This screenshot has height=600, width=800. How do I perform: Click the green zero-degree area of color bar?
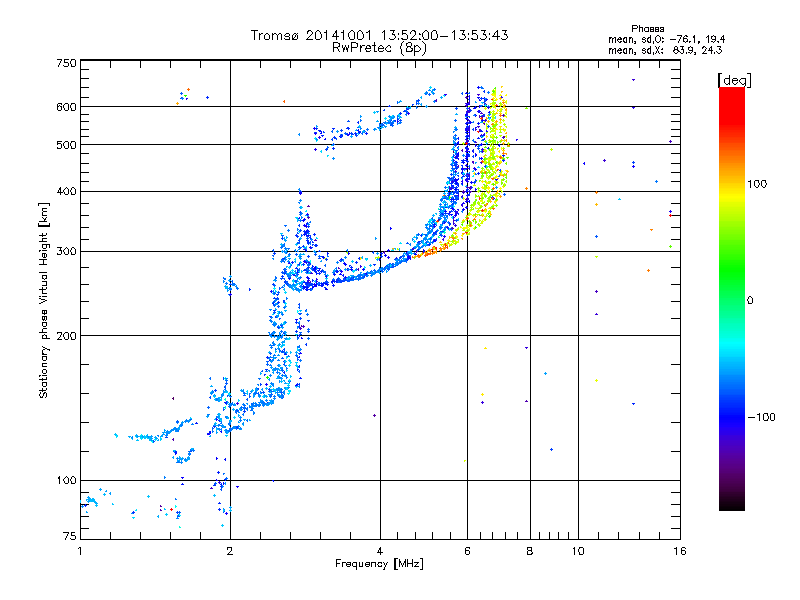tap(732, 300)
